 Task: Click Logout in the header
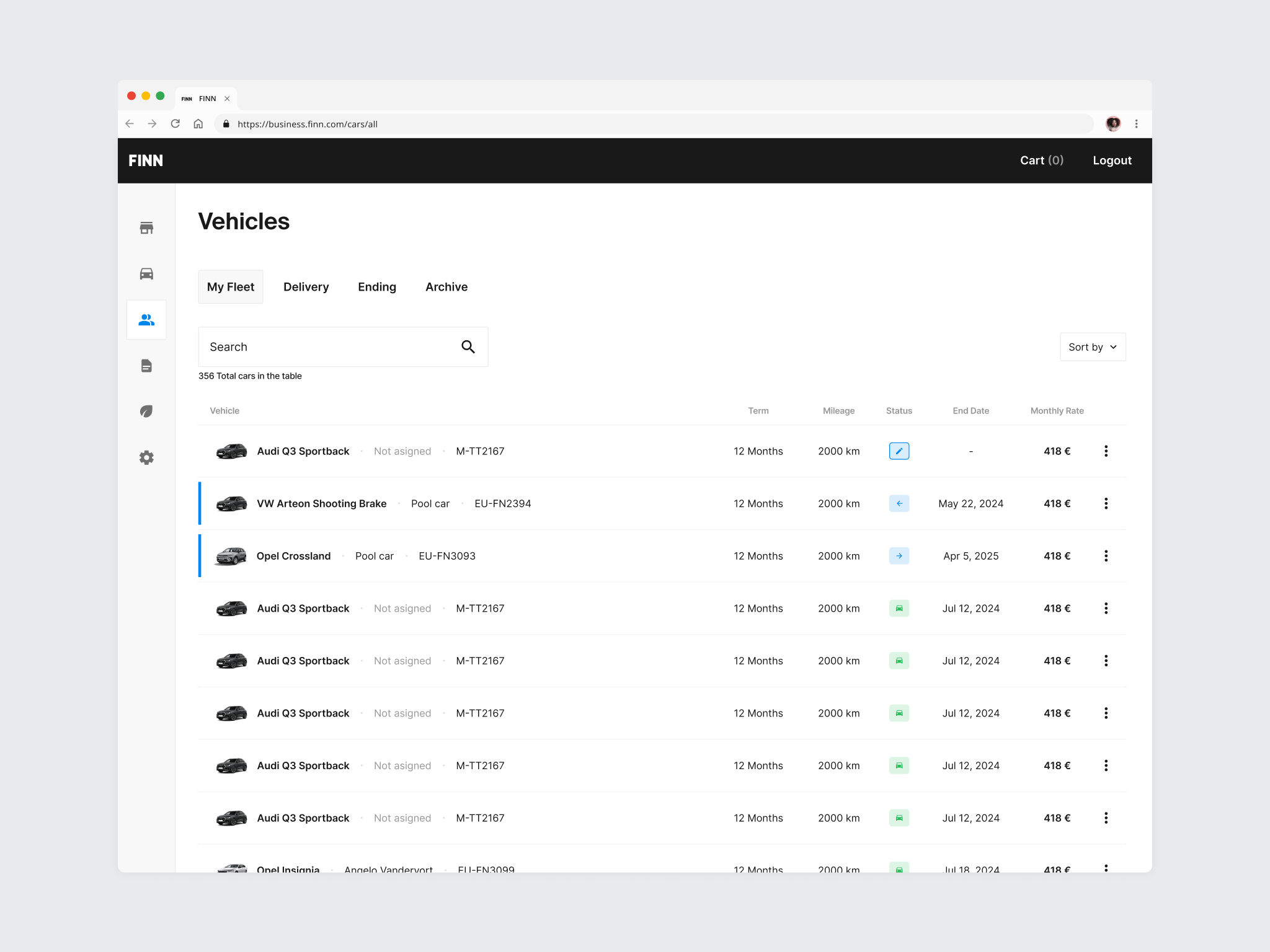(1111, 161)
